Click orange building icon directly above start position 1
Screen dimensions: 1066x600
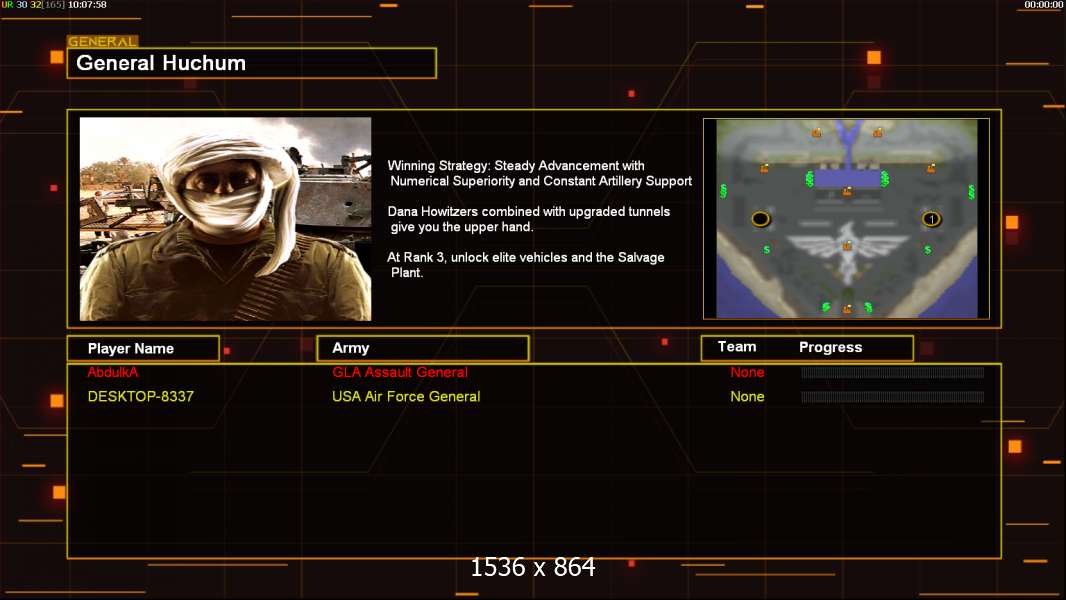pyautogui.click(x=931, y=168)
